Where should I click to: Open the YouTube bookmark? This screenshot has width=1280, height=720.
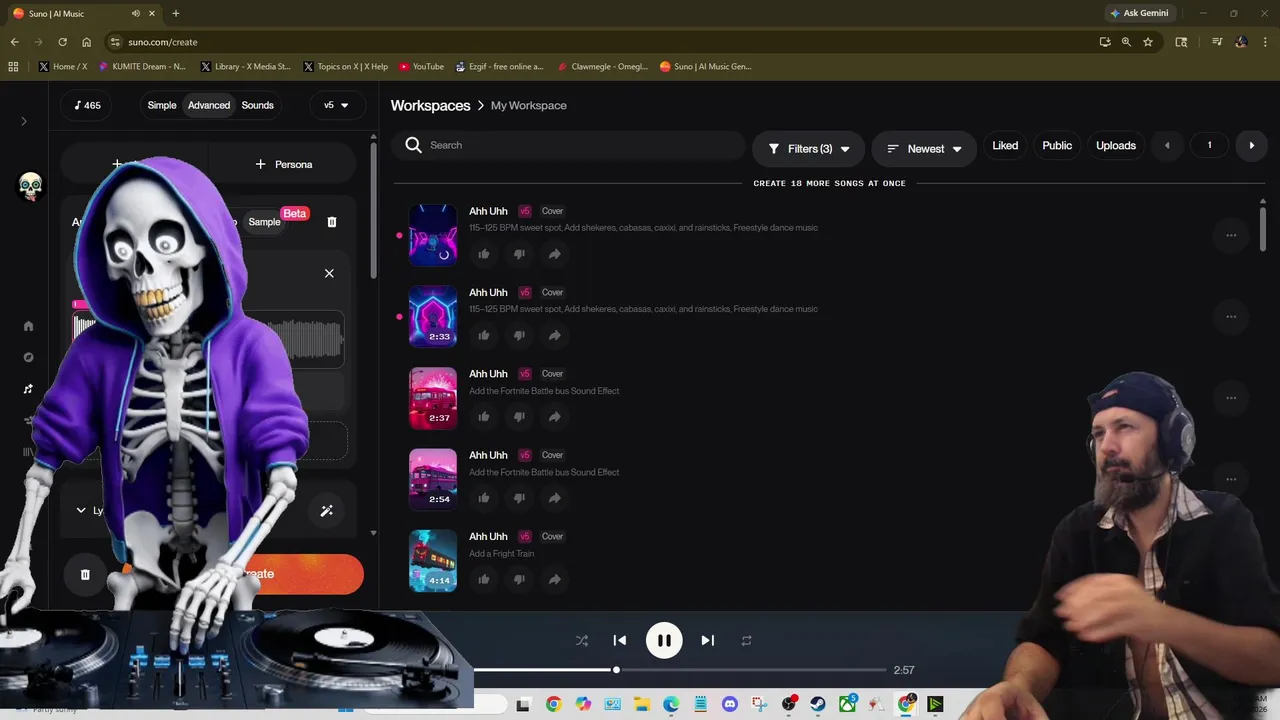tap(421, 66)
